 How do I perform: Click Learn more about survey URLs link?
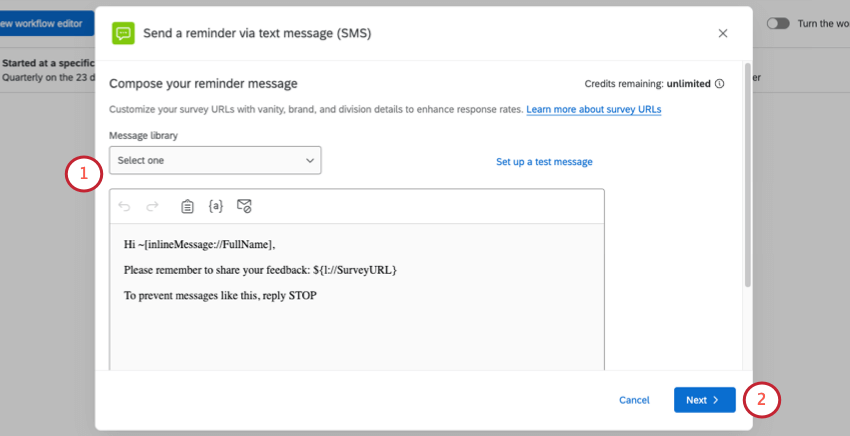pos(594,109)
